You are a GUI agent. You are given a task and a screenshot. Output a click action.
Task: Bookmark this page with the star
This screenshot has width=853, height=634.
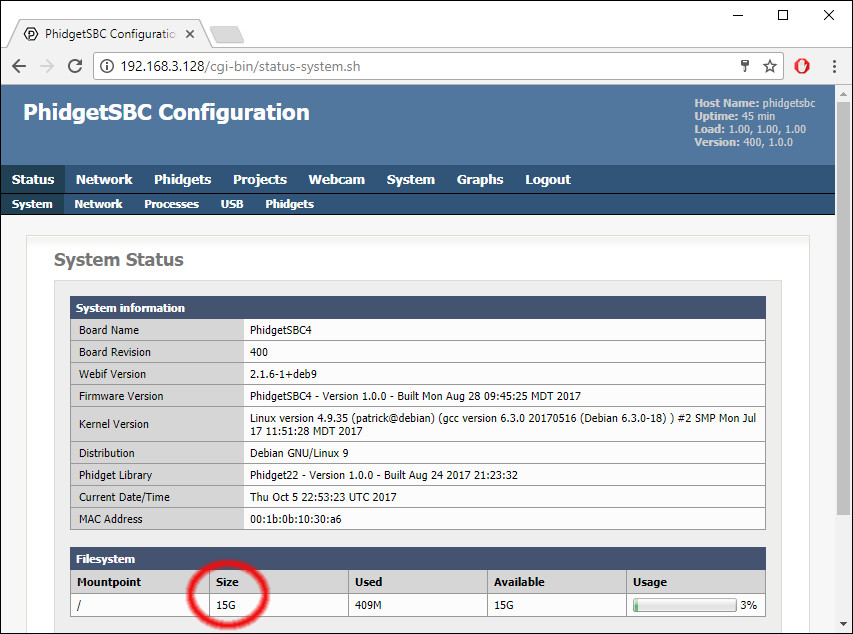tap(770, 66)
